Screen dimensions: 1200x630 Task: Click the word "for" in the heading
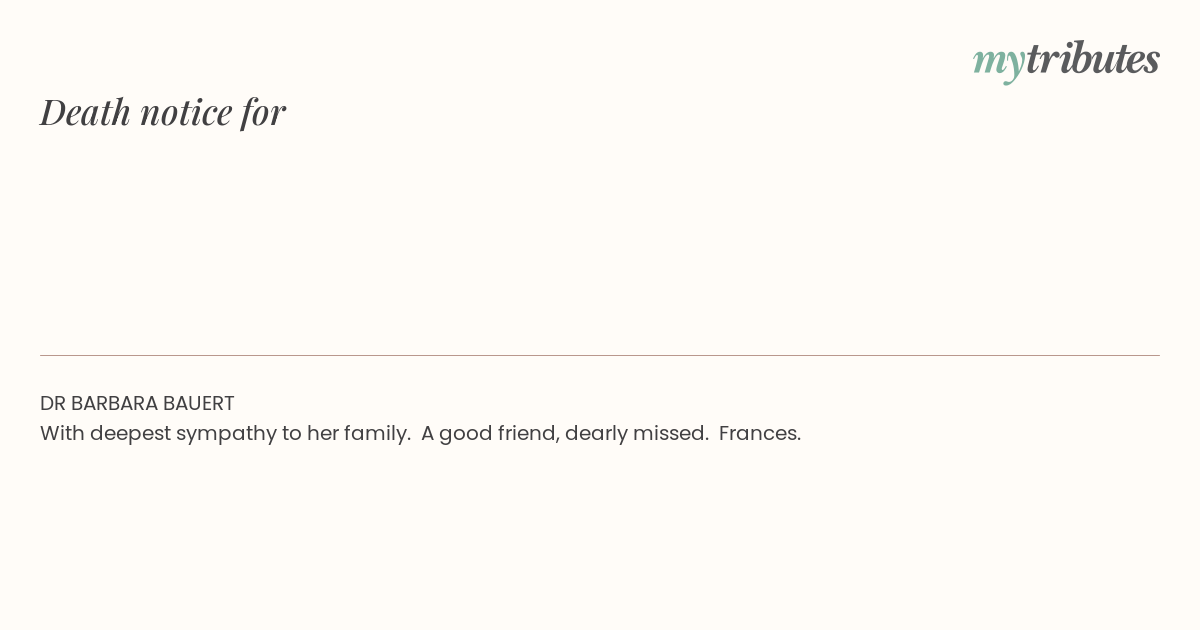[263, 112]
